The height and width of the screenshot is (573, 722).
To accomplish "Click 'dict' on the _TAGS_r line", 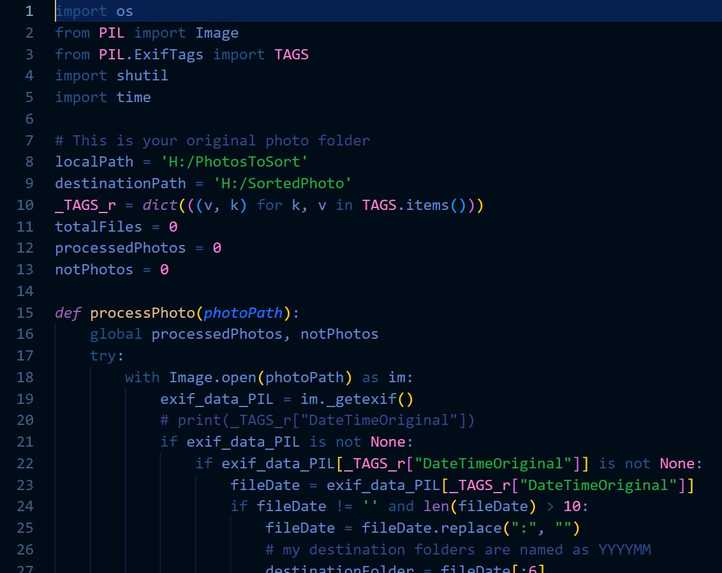I will click(160, 205).
